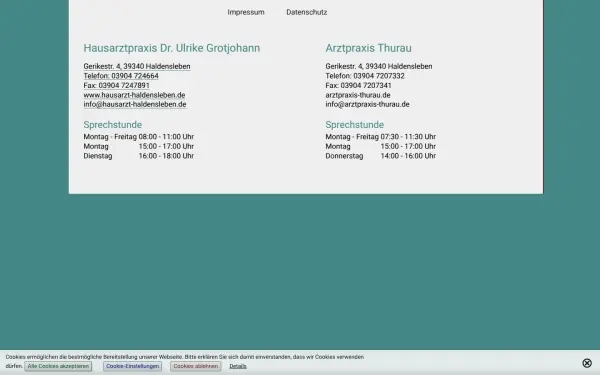Viewport: 600px width, 375px height.
Task: Click the Cookies ablehnen button
Action: (x=196, y=366)
